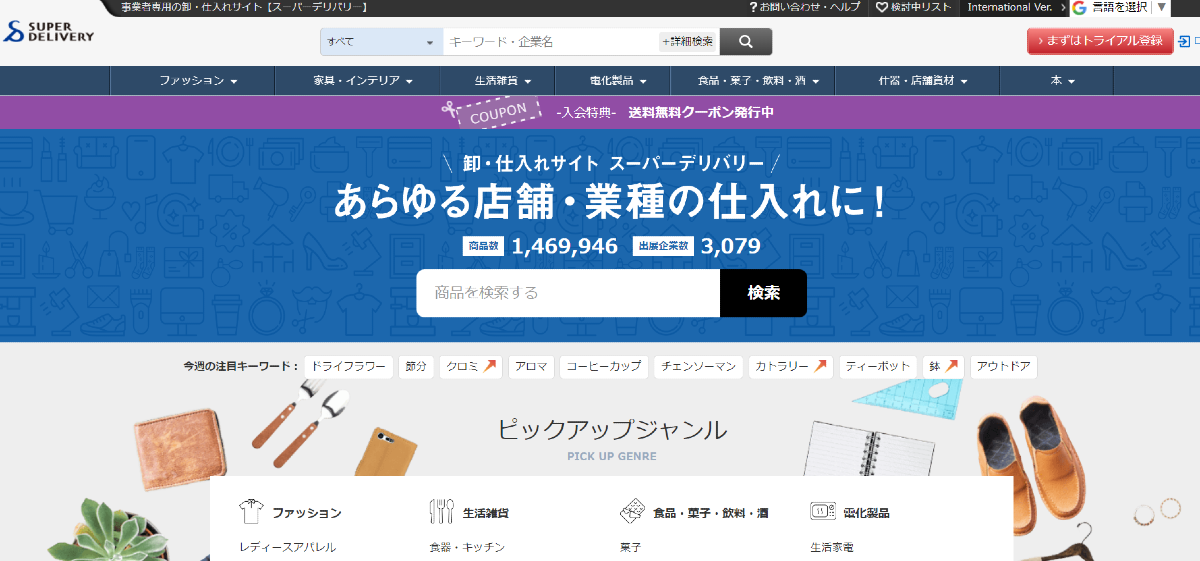Click the trending arrow on カトラリー keyword
Viewport: 1200px width, 561px height.
tap(820, 367)
